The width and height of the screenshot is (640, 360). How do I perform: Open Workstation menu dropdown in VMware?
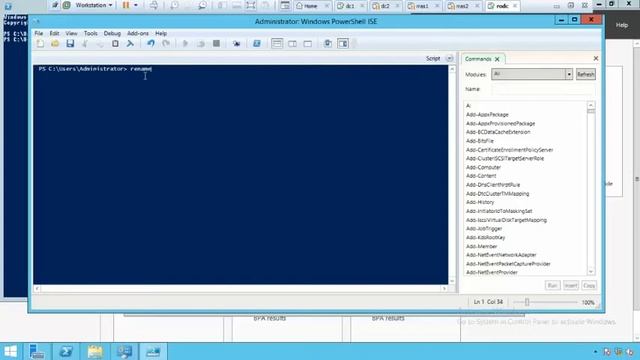94,5
